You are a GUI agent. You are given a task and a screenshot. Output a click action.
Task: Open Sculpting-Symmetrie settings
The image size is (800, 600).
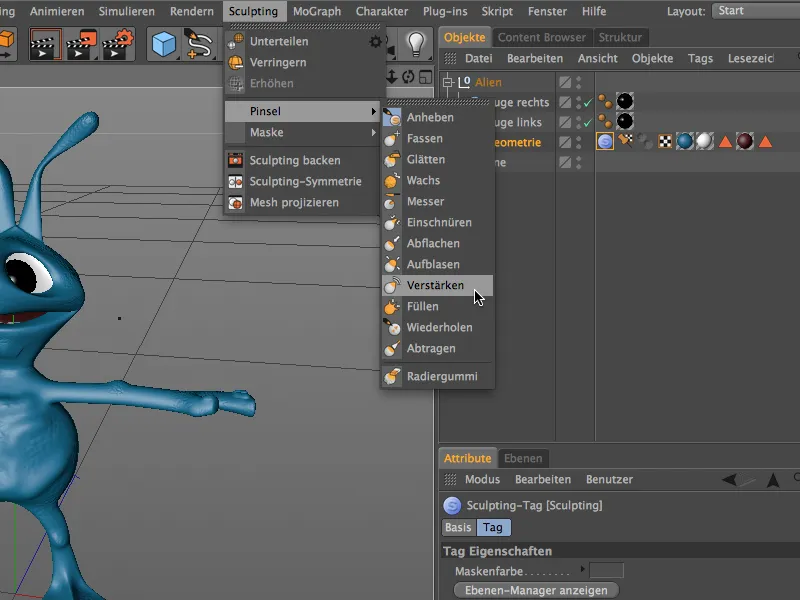click(304, 181)
